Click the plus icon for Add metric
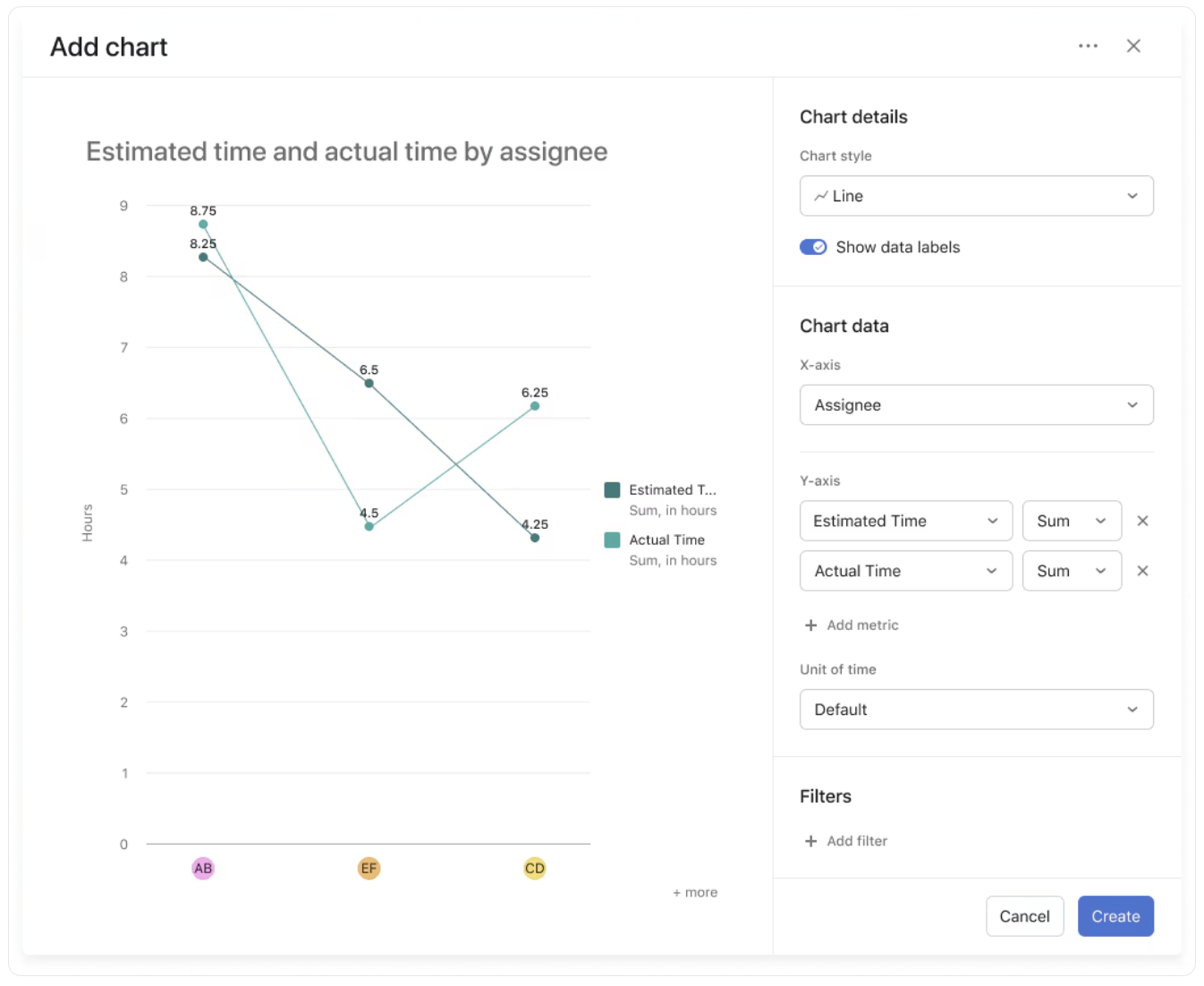 [x=810, y=625]
